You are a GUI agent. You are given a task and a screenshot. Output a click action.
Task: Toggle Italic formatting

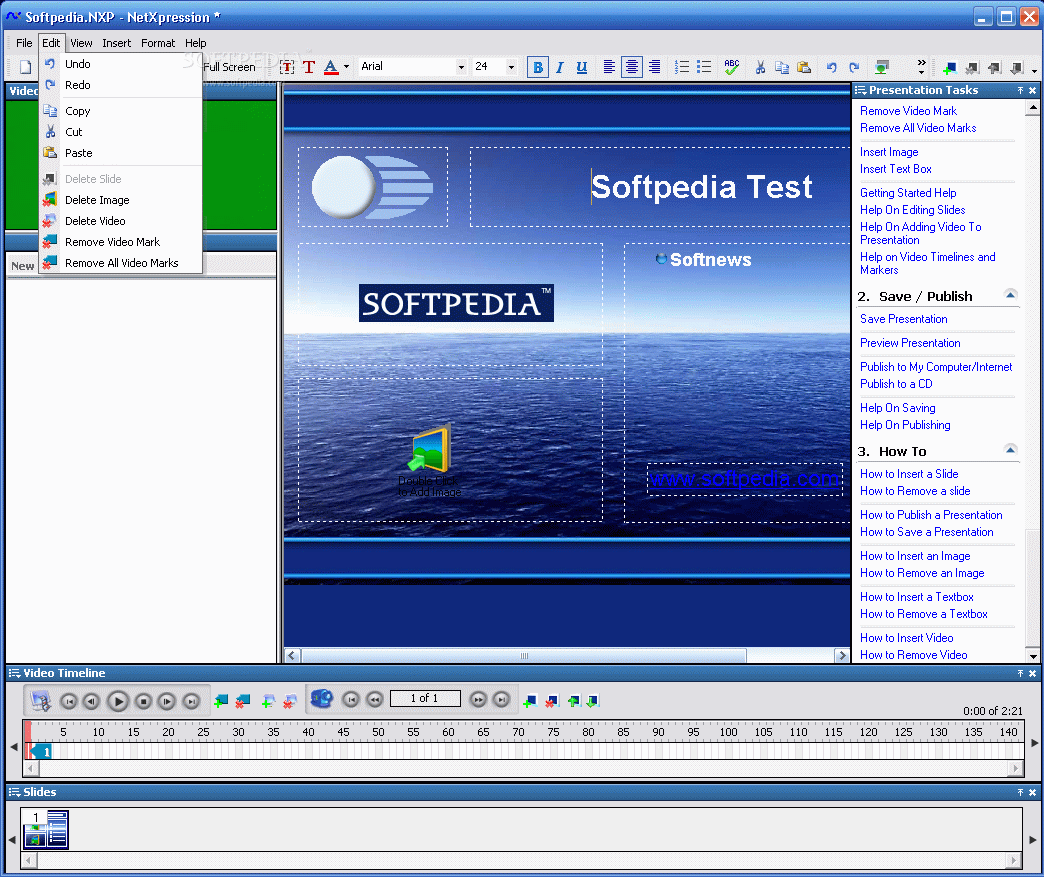click(560, 67)
